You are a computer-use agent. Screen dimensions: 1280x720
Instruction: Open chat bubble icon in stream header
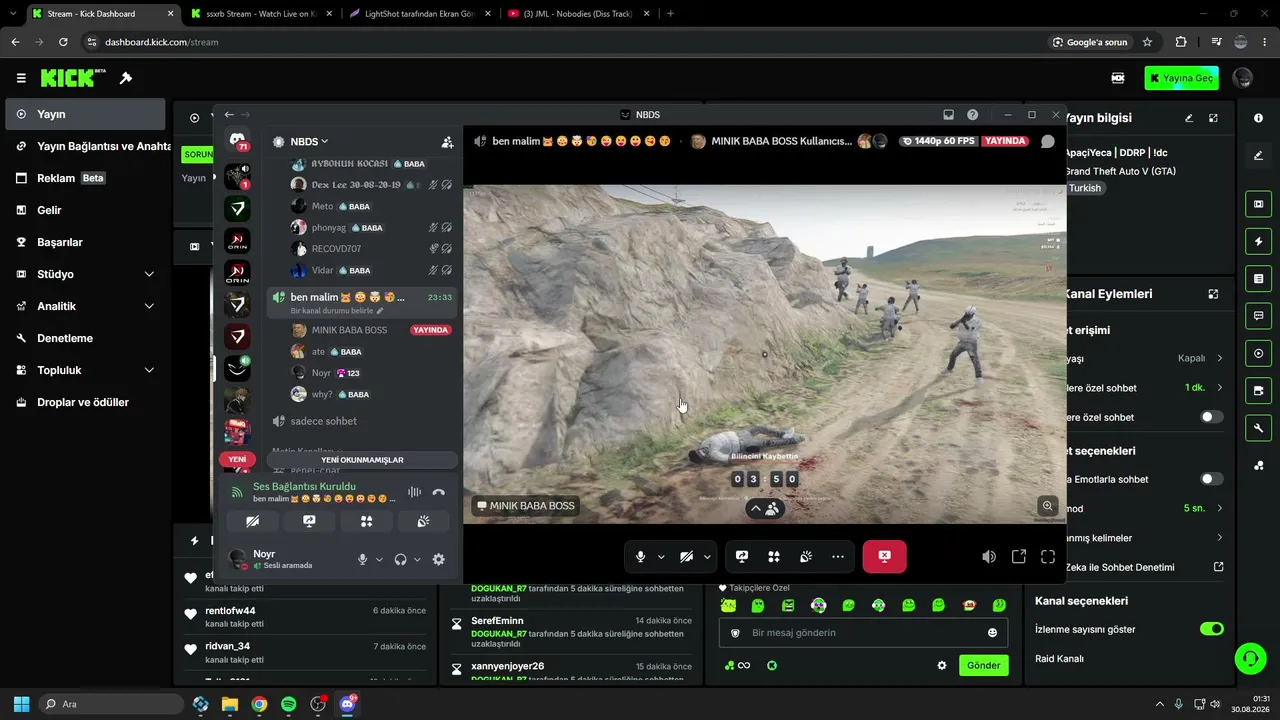(1047, 142)
